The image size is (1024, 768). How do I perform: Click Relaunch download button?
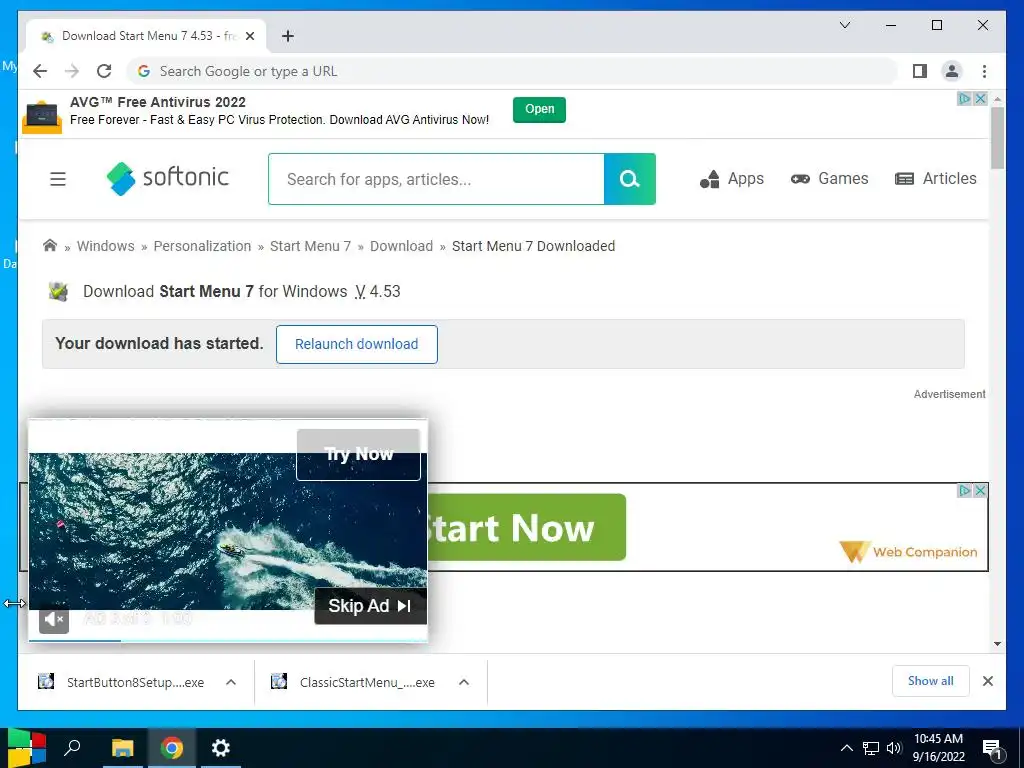357,344
